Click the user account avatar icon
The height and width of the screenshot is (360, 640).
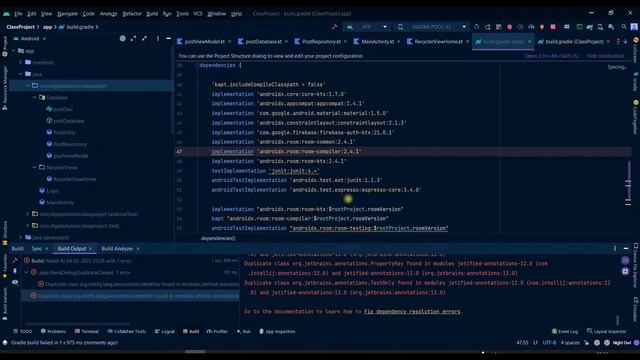coord(634,27)
